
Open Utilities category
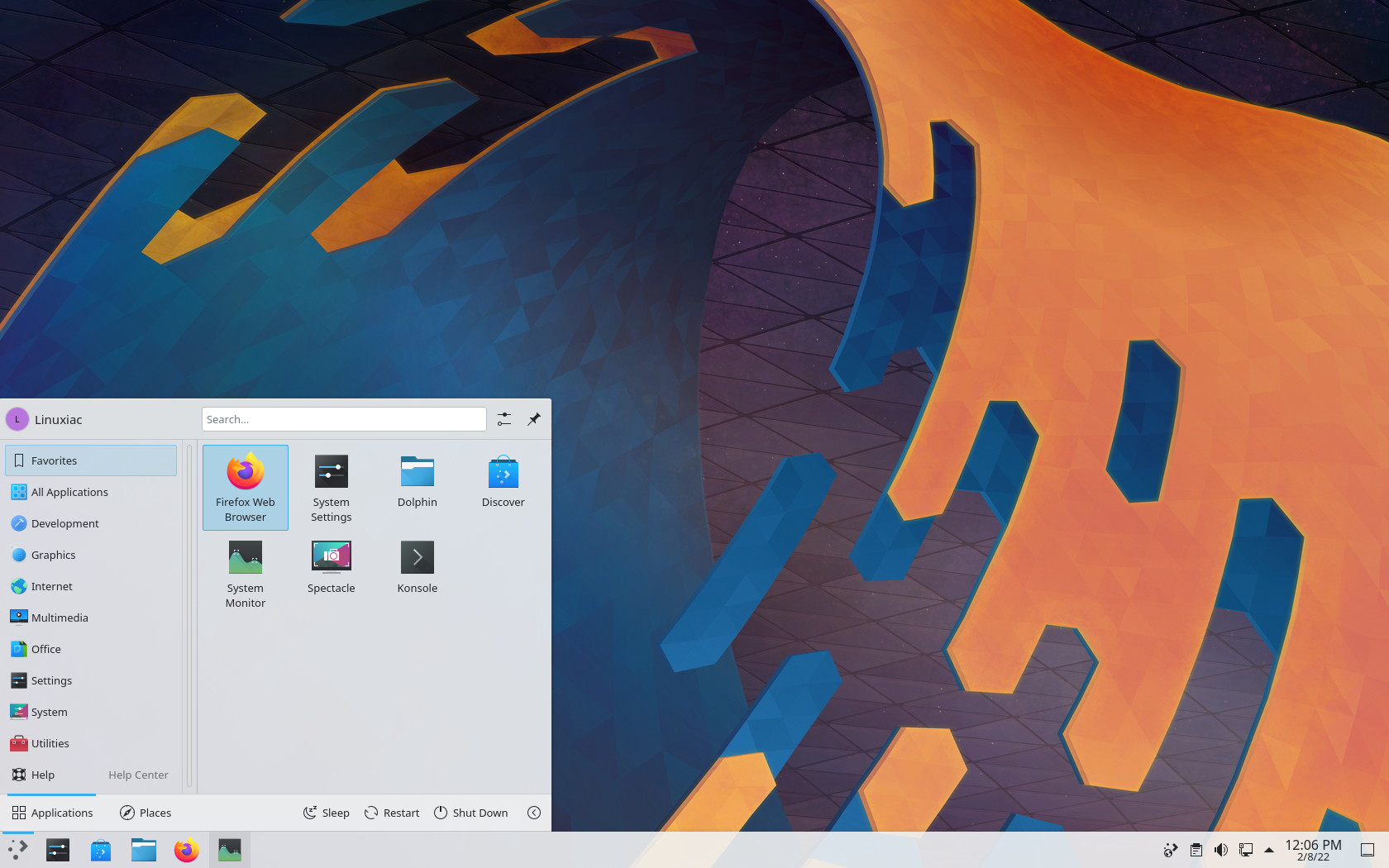[x=91, y=743]
